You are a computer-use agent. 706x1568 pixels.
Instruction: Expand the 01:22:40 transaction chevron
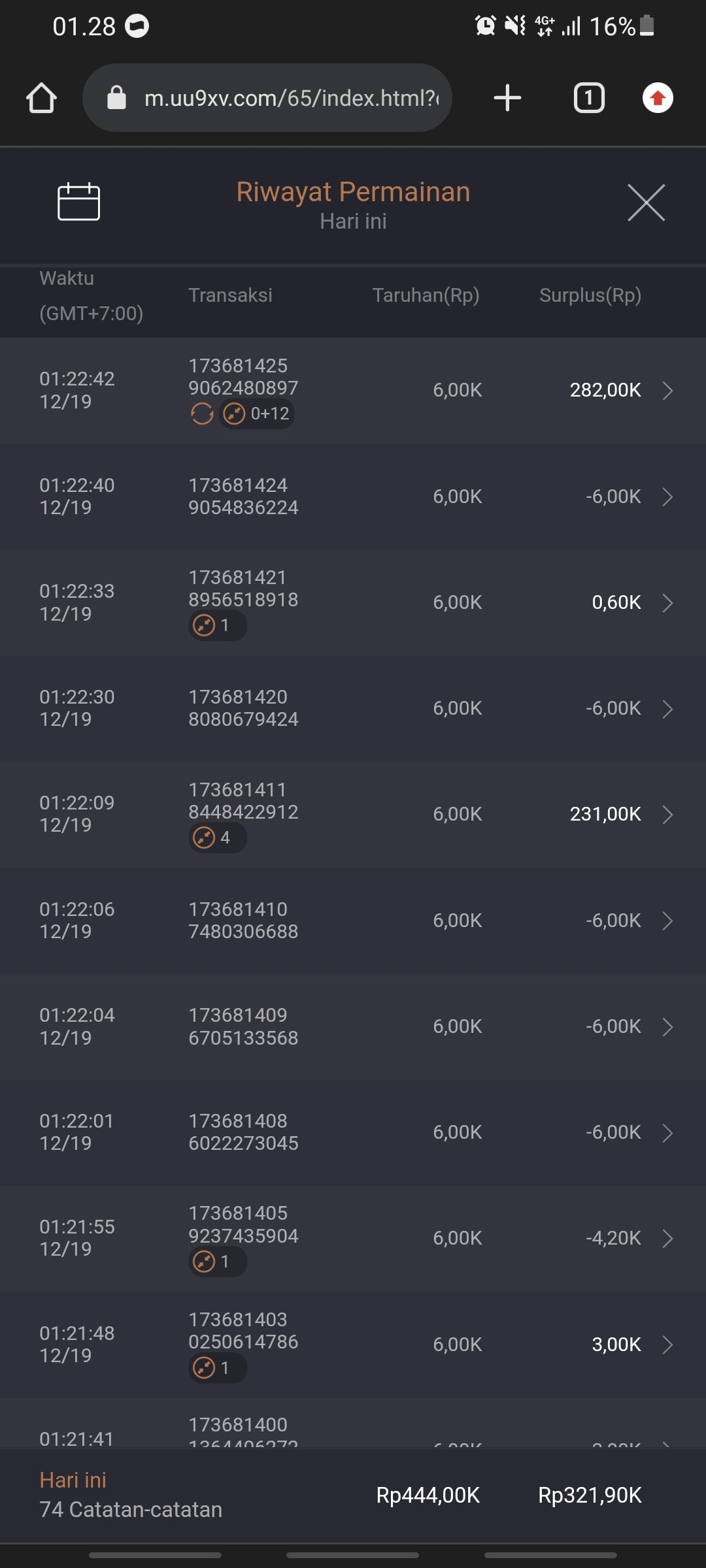point(667,497)
